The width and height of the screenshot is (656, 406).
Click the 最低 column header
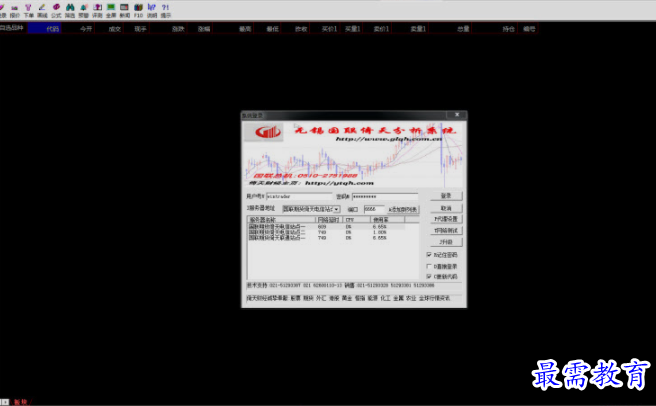[x=268, y=28]
